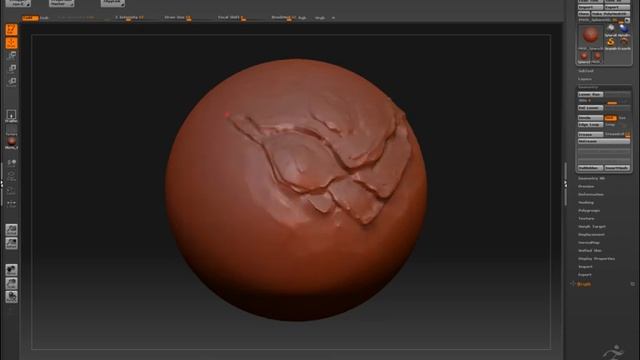Viewport: 640px width, 360px height.
Task: Click the sculpted red sphere on canvas
Action: [x=296, y=190]
